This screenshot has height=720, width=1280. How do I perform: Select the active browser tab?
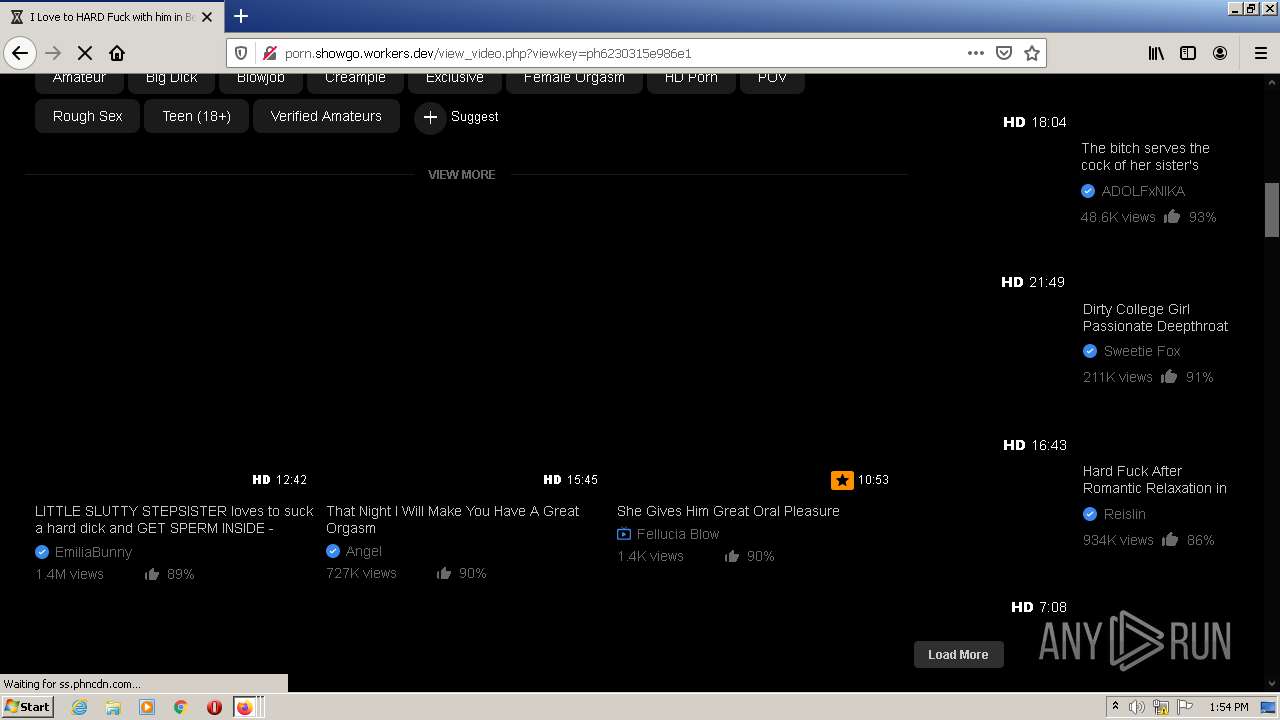111,17
